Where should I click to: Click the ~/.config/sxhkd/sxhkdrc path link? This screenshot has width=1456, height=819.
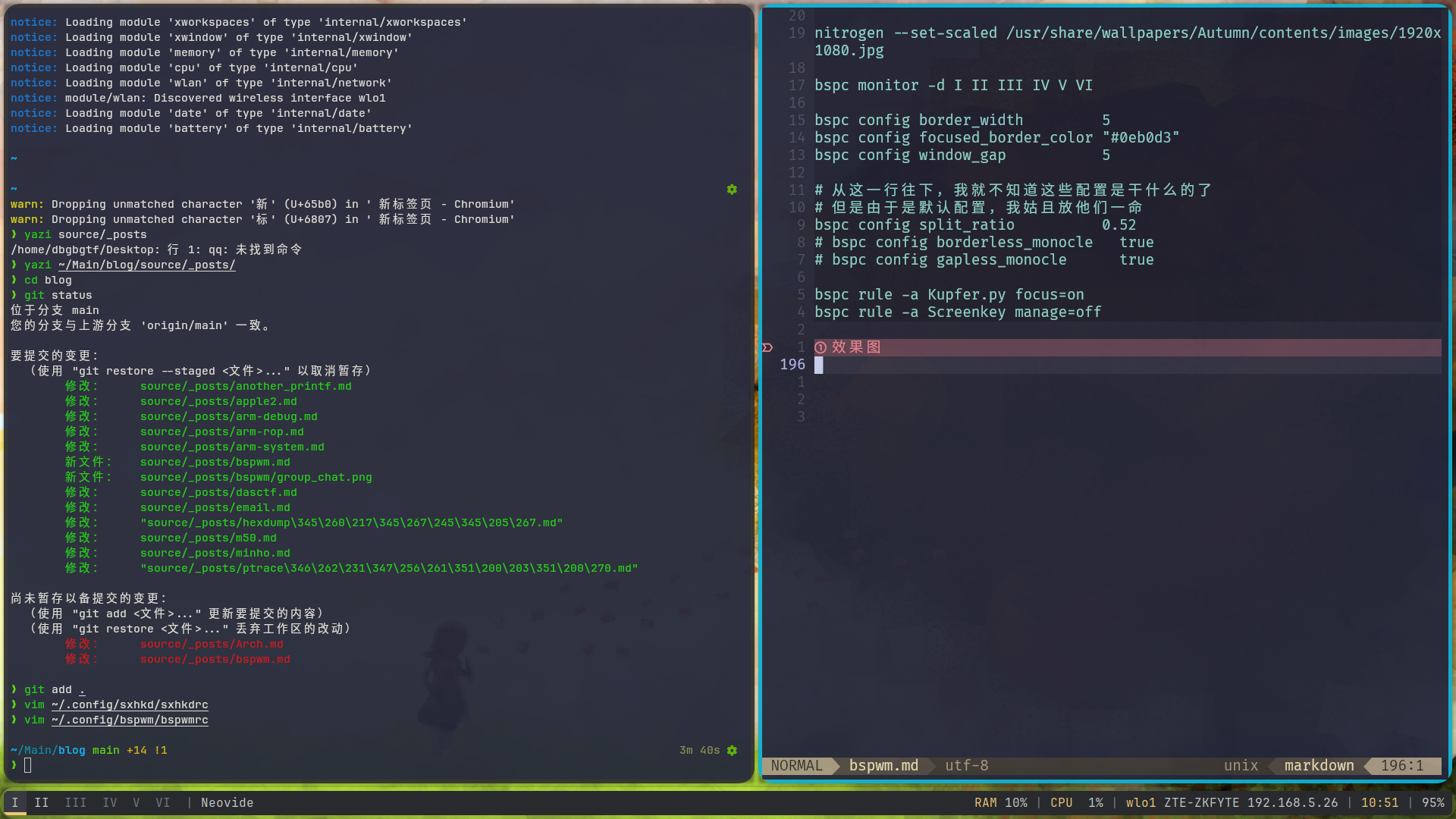click(130, 704)
